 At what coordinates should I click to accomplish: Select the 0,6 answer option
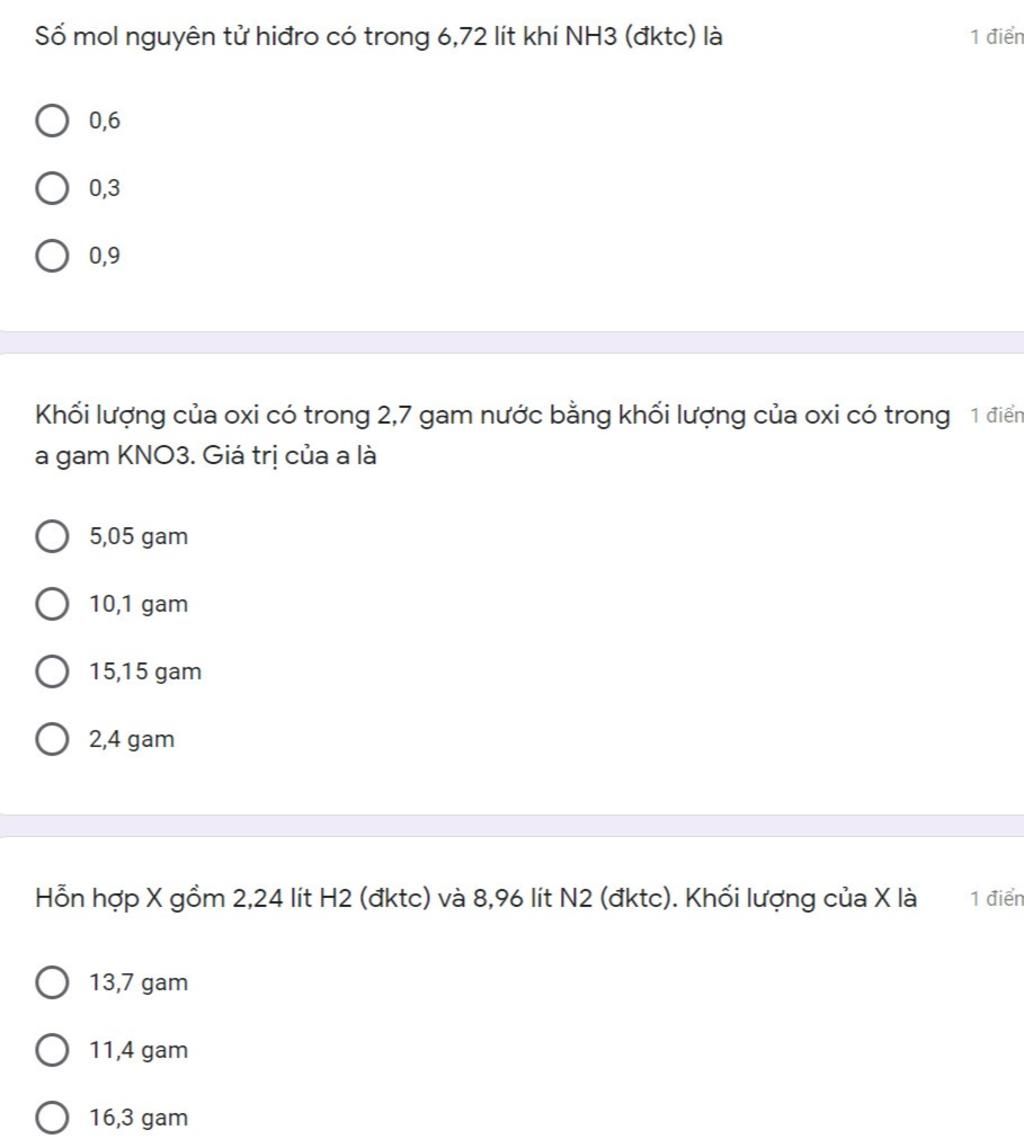click(52, 121)
